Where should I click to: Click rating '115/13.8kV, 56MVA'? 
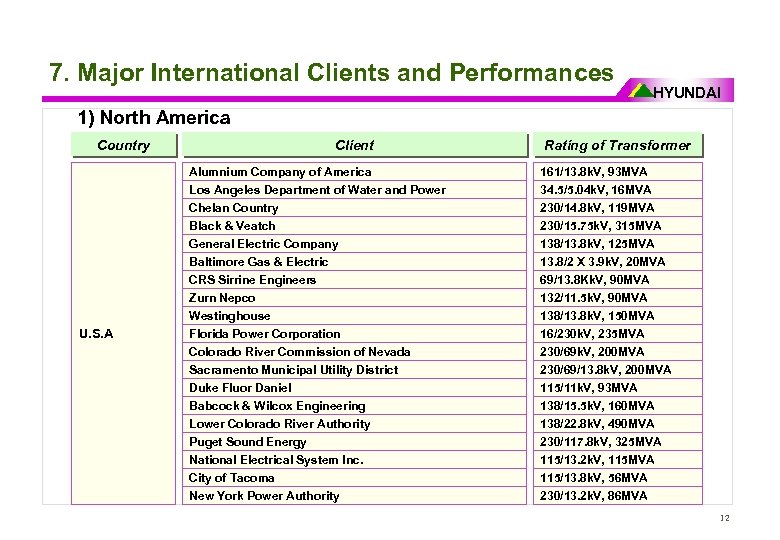[618, 477]
